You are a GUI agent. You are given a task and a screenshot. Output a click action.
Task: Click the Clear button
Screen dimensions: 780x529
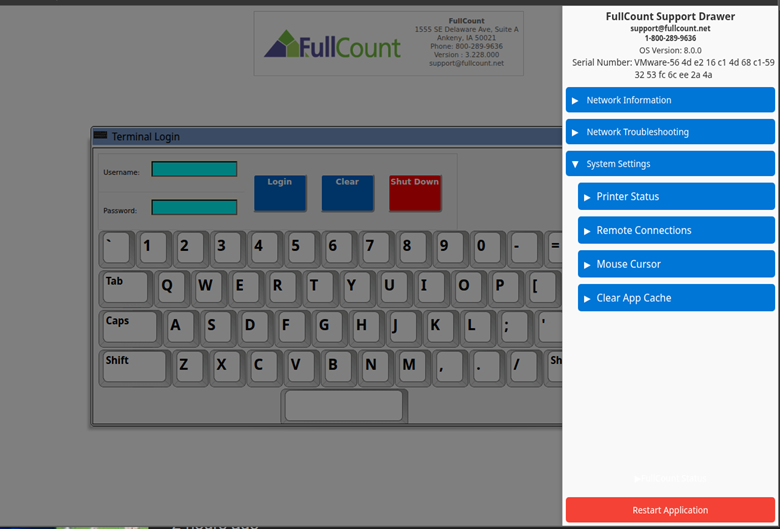point(347,193)
